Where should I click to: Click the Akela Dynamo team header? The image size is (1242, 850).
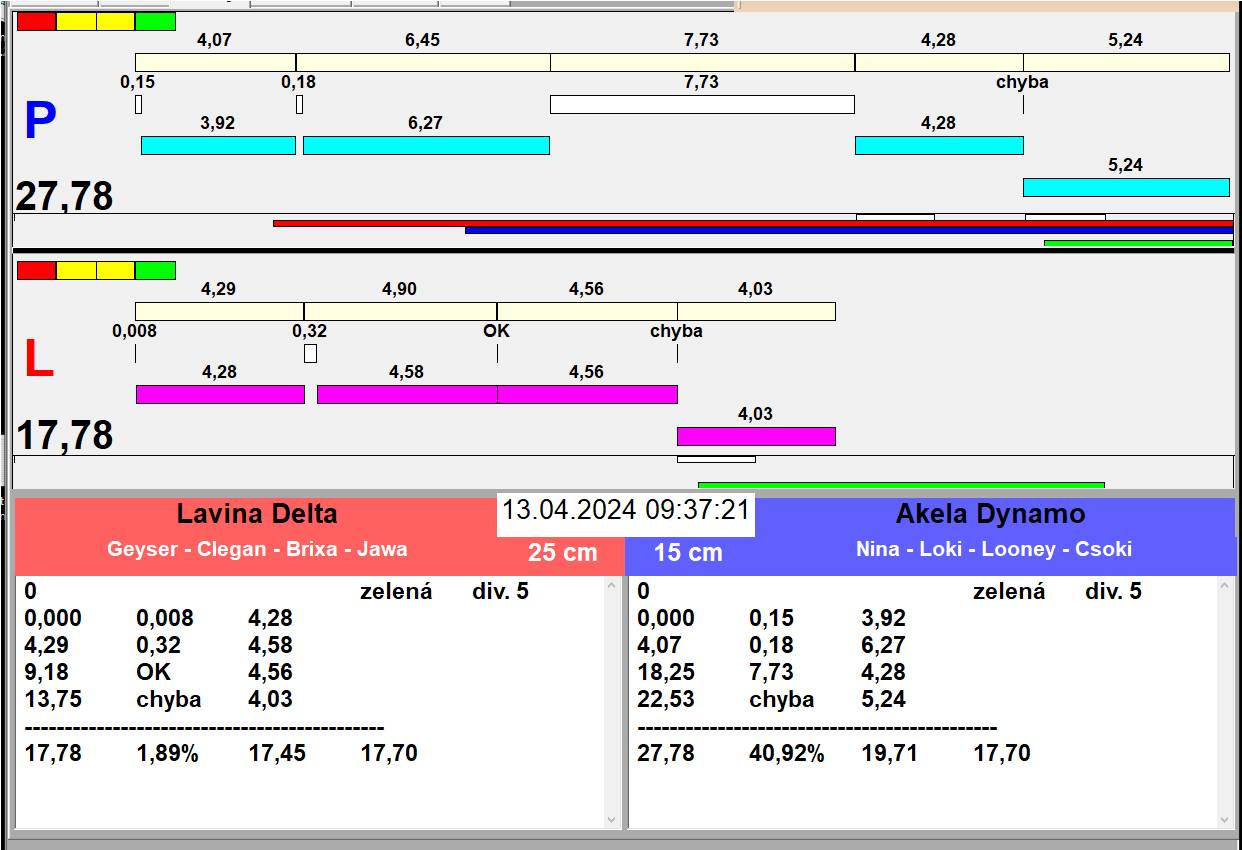point(990,514)
